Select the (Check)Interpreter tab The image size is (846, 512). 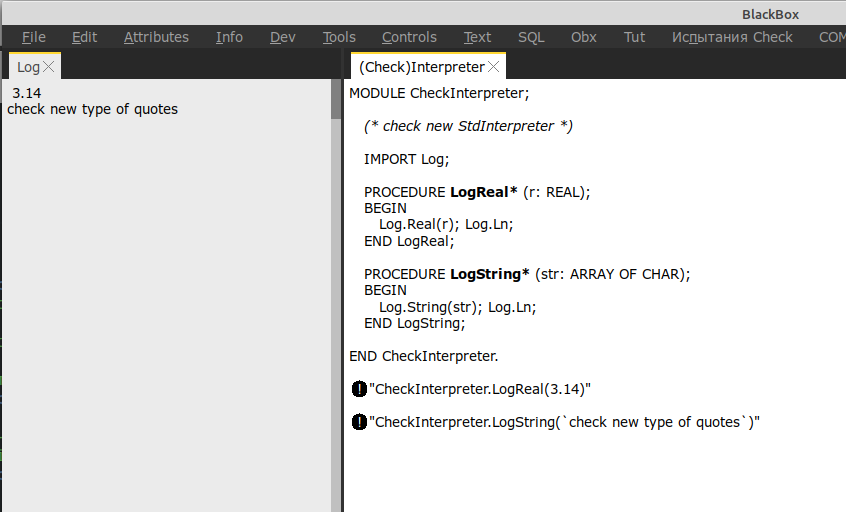421,67
